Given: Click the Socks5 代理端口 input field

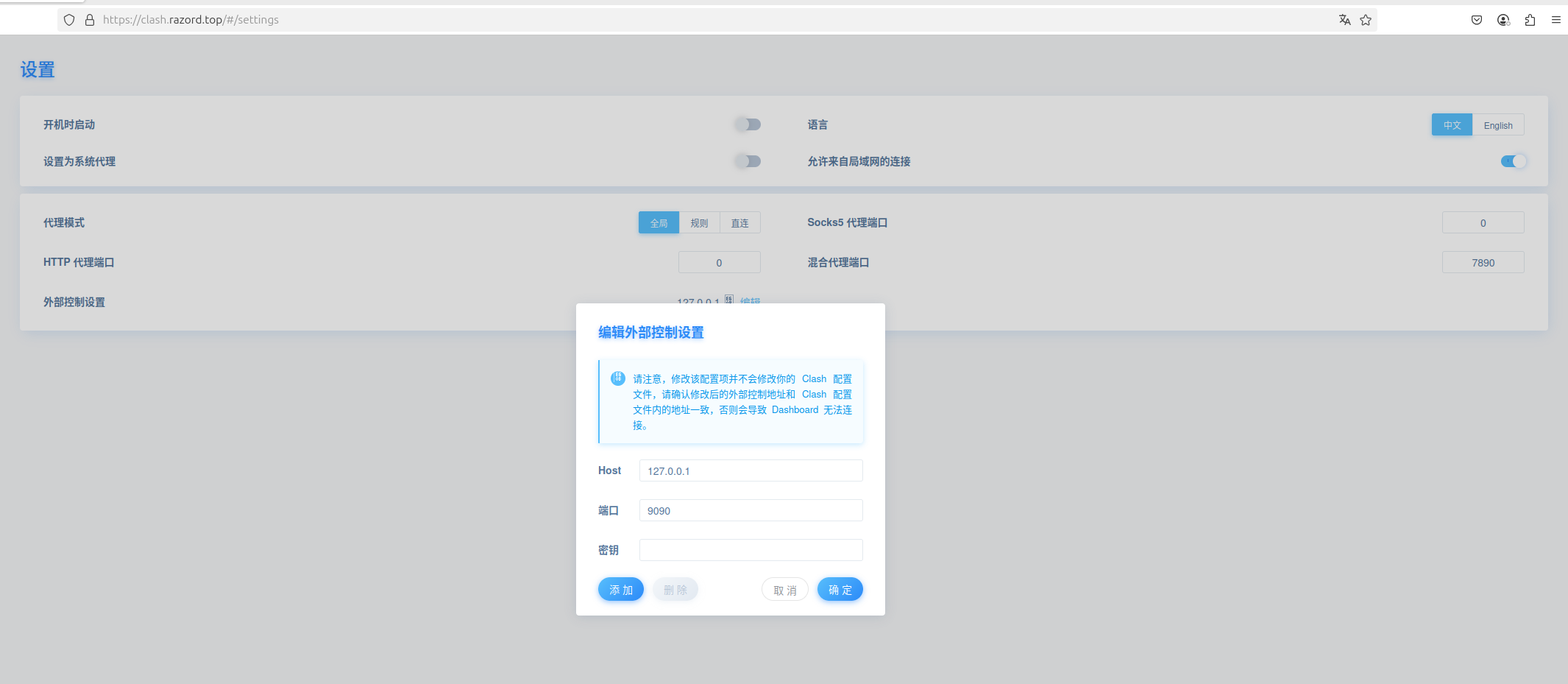Looking at the screenshot, I should tap(1483, 223).
